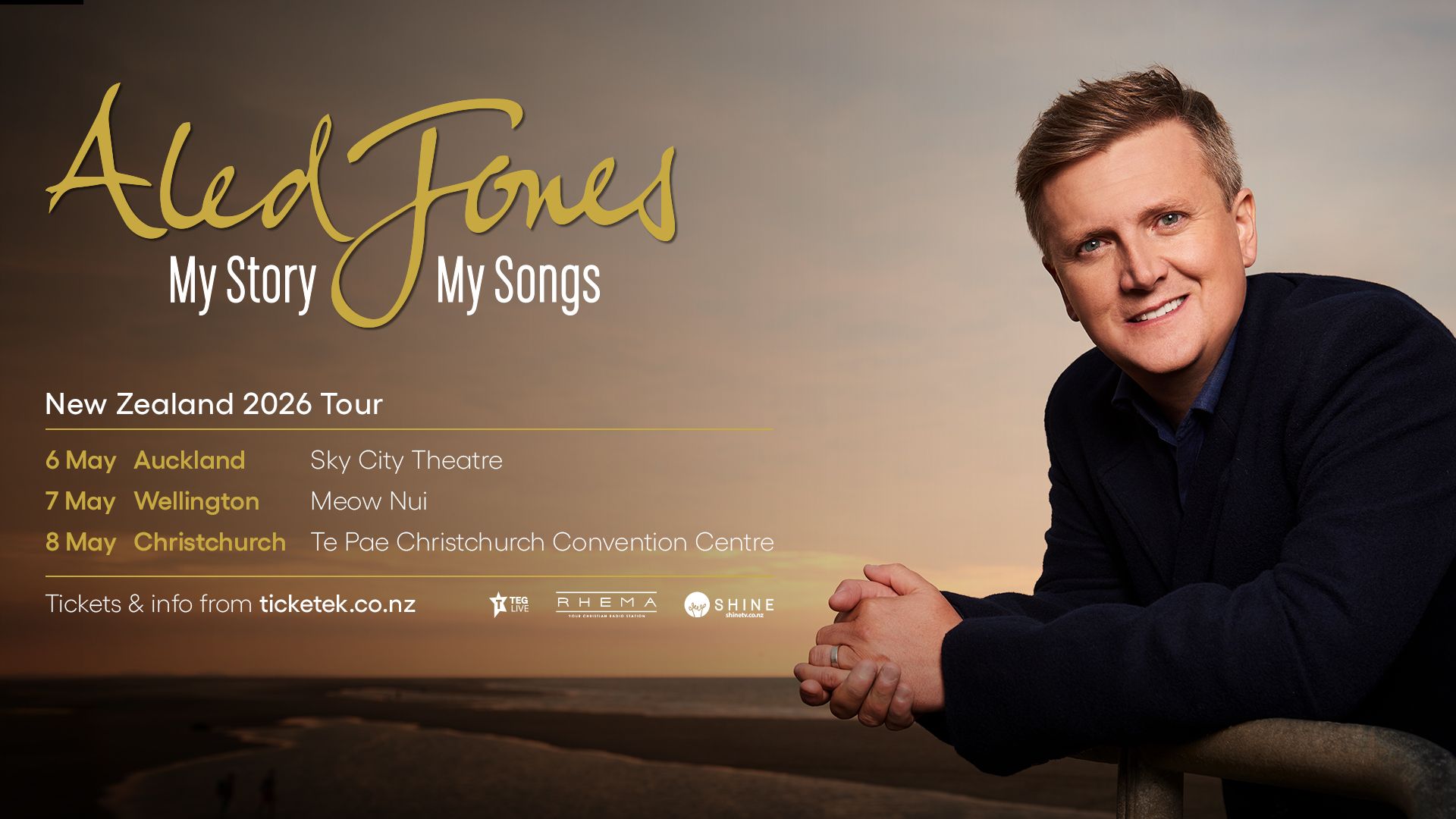1456x819 pixels.
Task: Select the 8 May date
Action: tap(80, 542)
